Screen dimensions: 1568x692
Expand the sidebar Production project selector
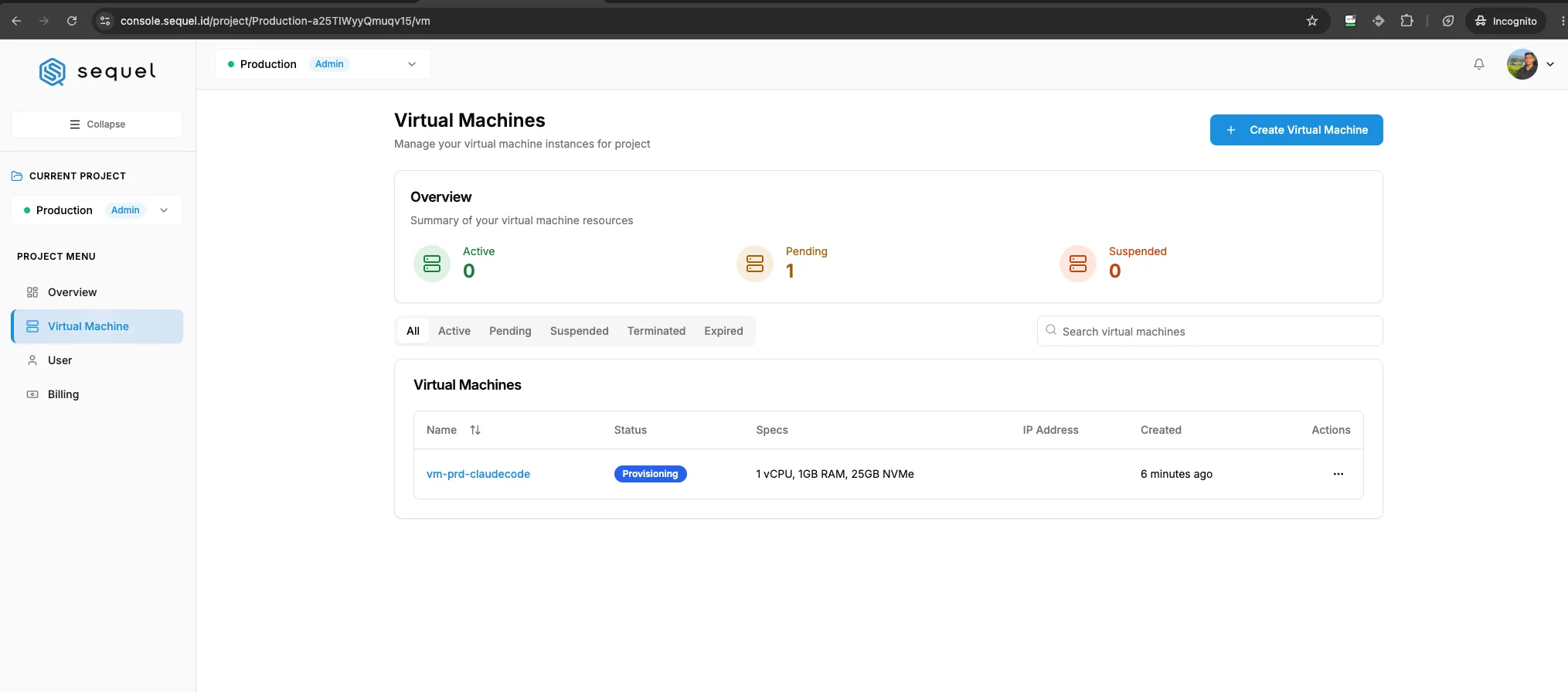point(97,210)
